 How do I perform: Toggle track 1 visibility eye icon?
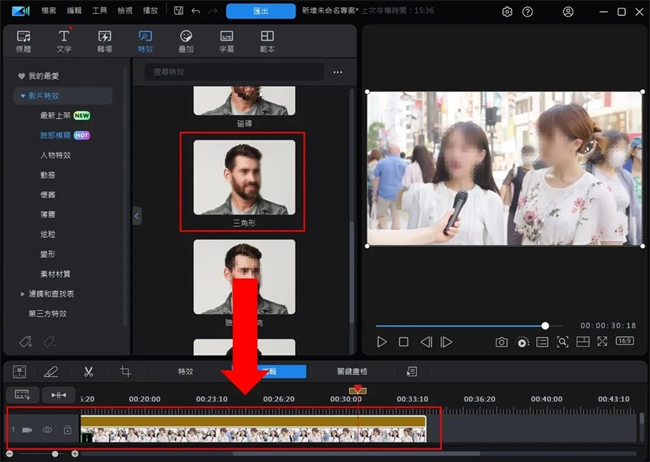tap(47, 429)
